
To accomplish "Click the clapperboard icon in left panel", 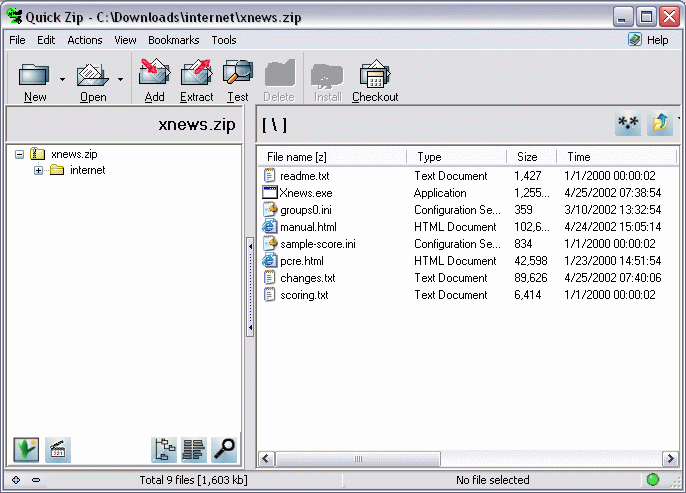I will (58, 450).
